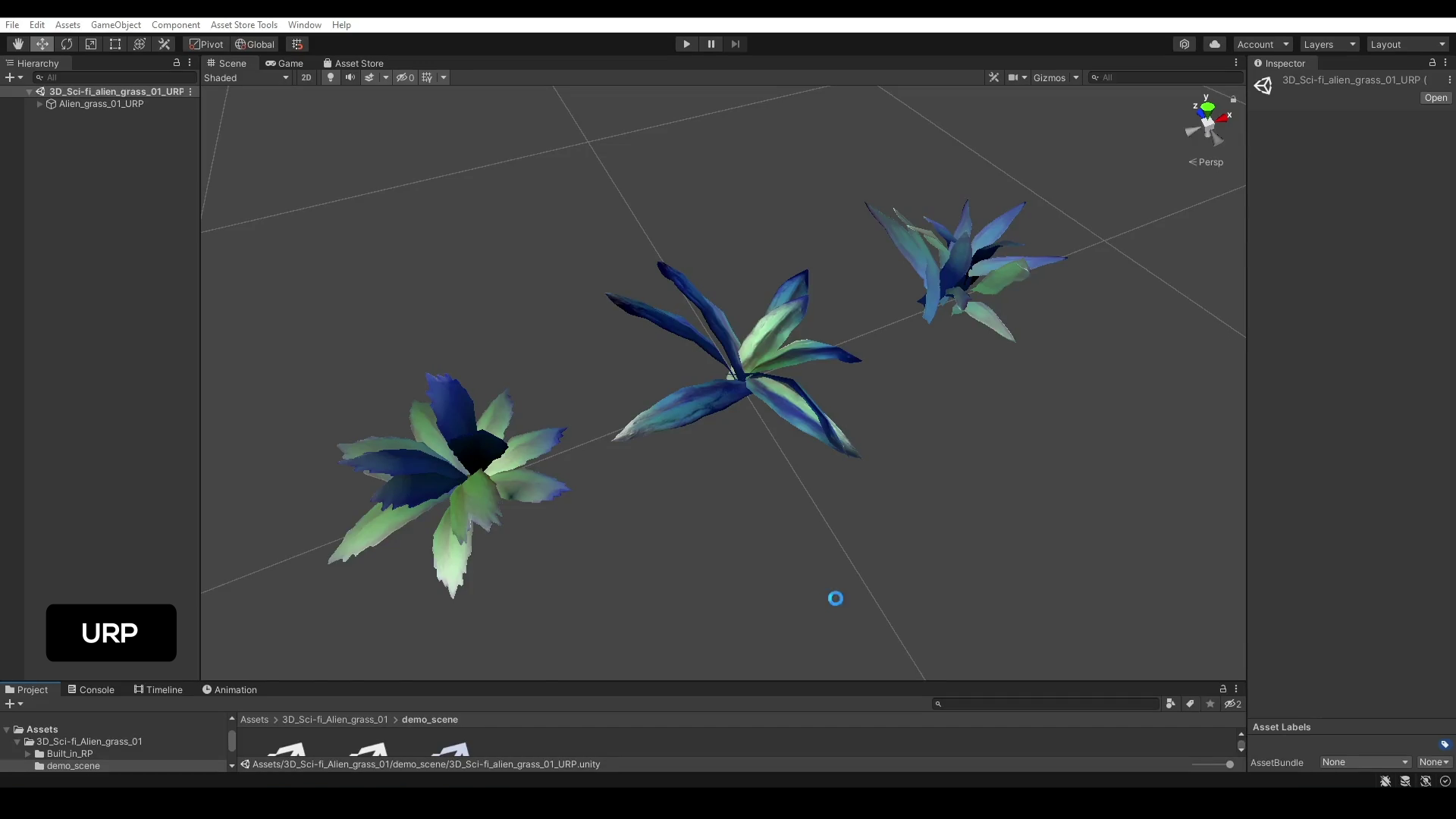Select the Rect tool
Screen dimensions: 1456x819
pos(115,44)
